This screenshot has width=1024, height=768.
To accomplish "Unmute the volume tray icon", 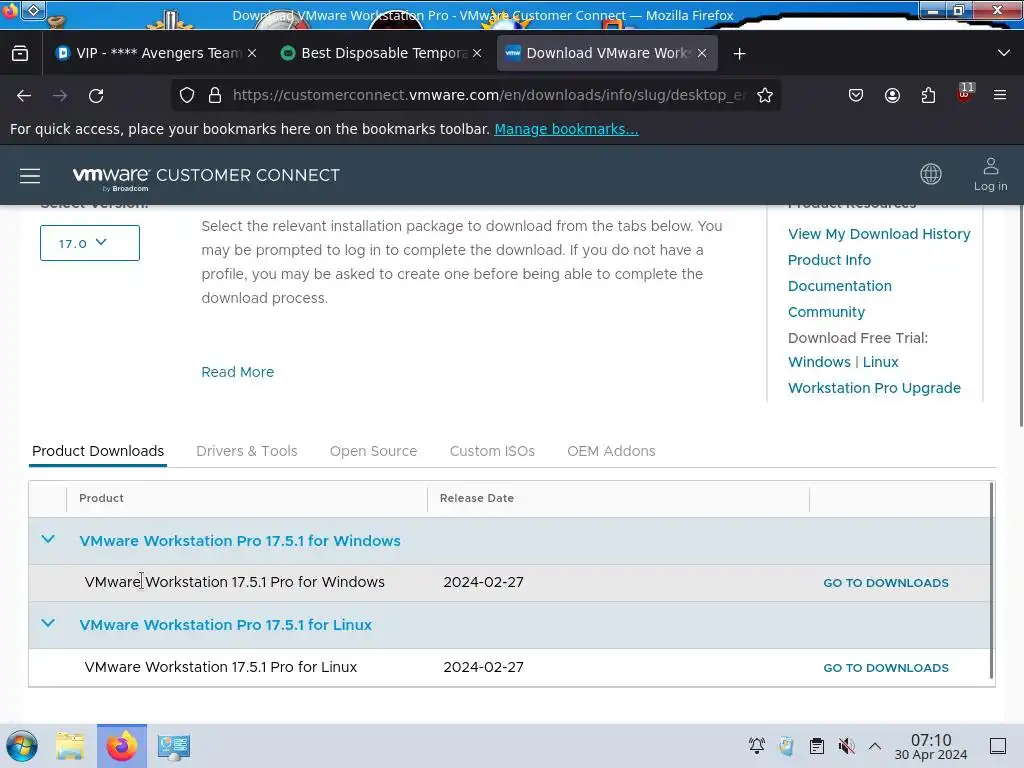I will [x=846, y=746].
